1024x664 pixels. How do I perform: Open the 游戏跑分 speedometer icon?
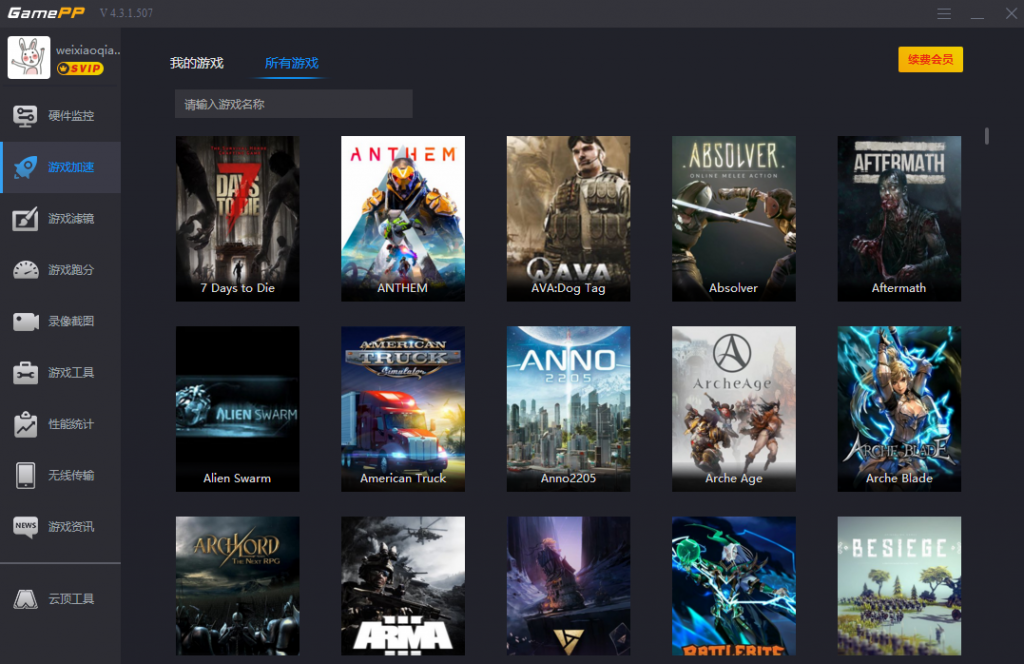click(x=25, y=270)
